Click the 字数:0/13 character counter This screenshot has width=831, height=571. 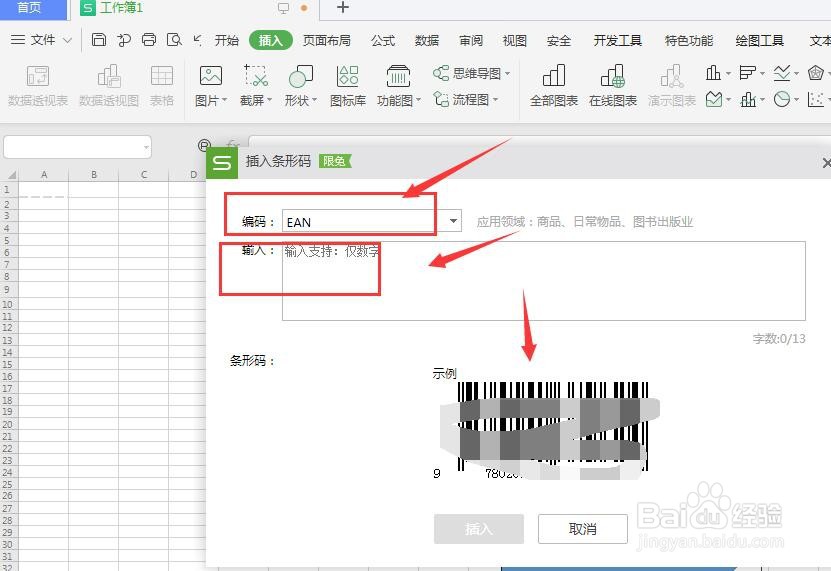[x=779, y=339]
